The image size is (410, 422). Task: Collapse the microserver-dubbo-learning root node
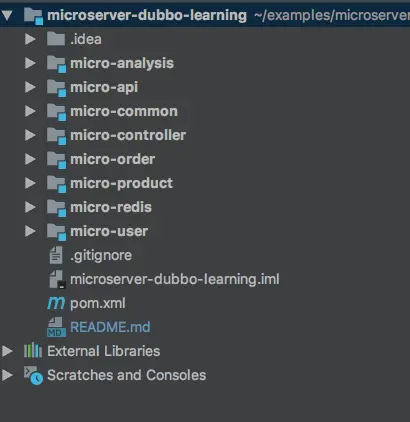(x=7, y=15)
